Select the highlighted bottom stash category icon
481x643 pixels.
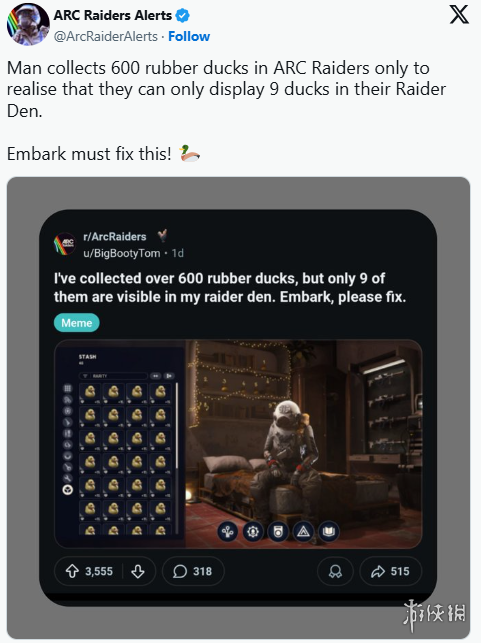(x=68, y=490)
